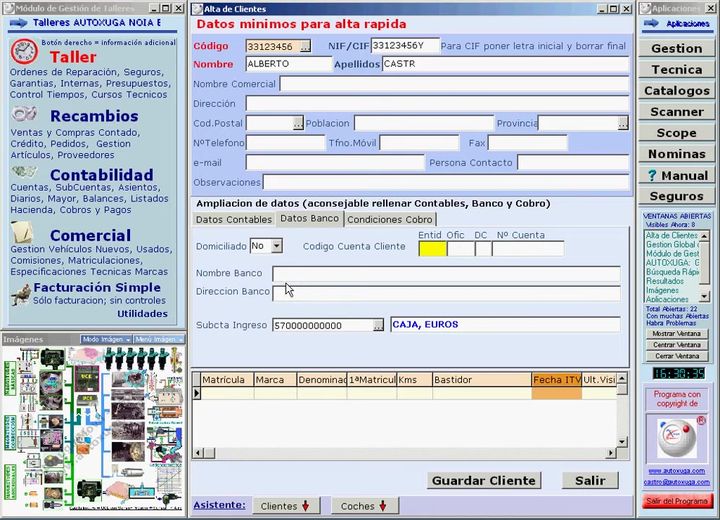Screen dimensions: 720x520
Task: Click the e-mail input field
Action: [x=335, y=162]
